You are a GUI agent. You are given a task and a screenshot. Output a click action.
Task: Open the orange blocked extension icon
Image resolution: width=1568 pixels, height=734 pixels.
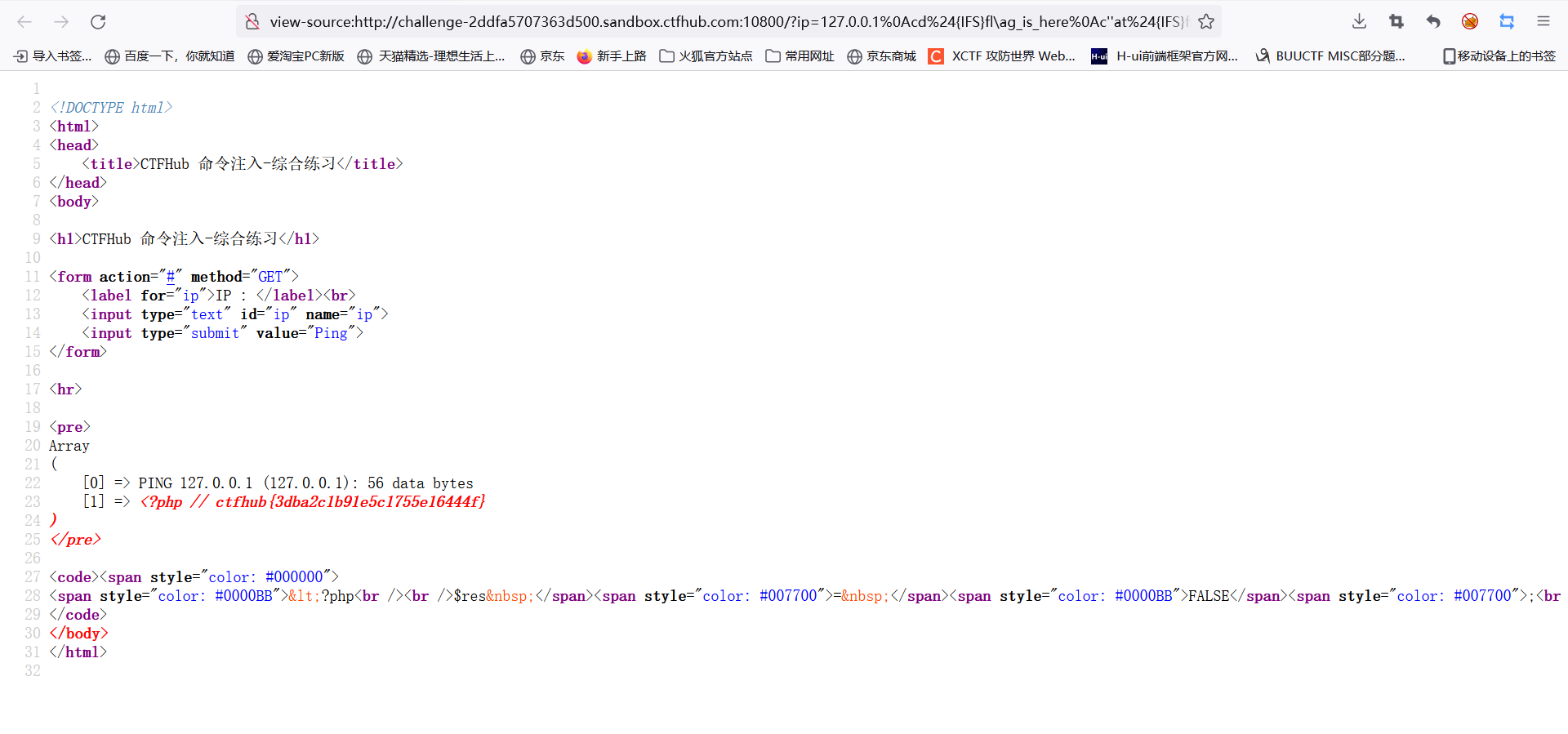(x=1470, y=22)
